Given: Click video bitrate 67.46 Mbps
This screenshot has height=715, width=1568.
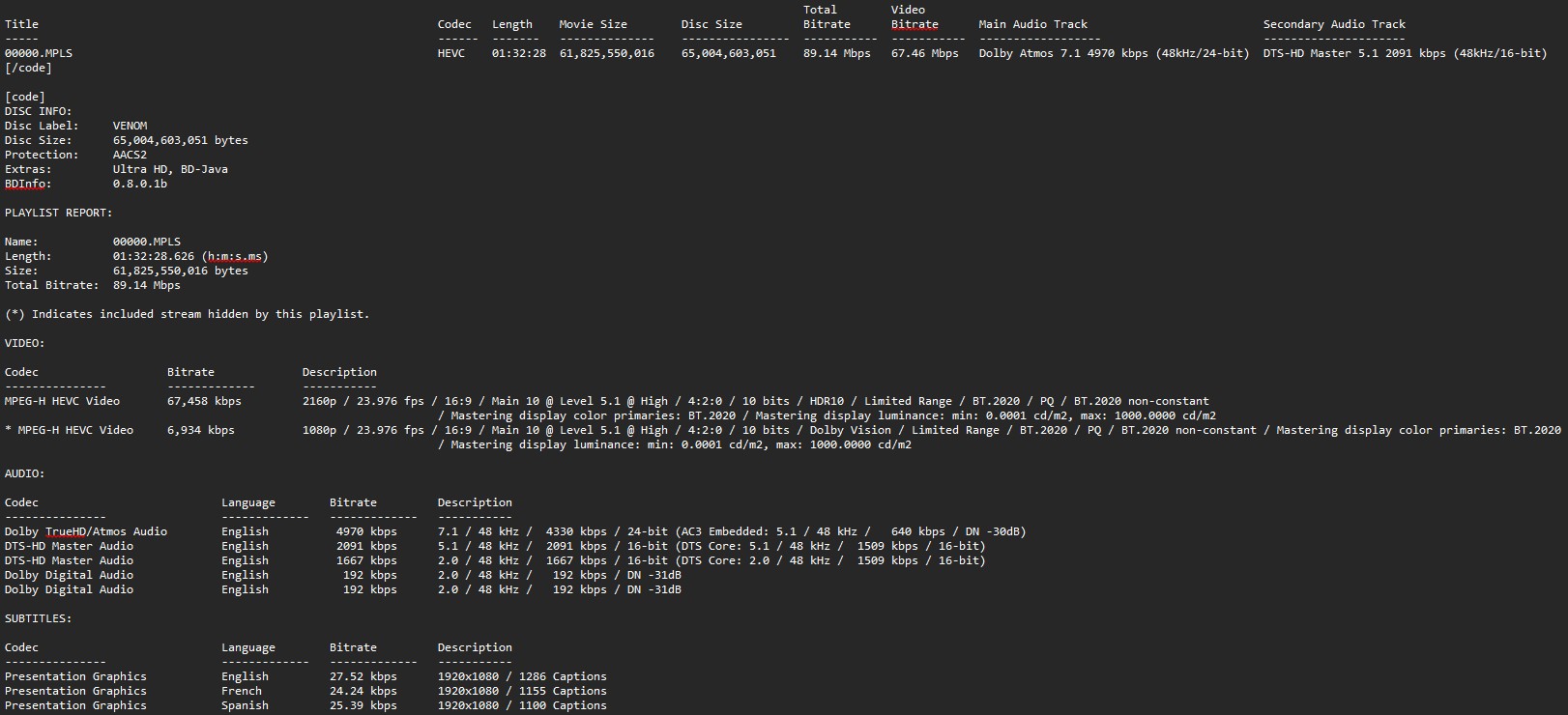Looking at the screenshot, I should tap(925, 53).
